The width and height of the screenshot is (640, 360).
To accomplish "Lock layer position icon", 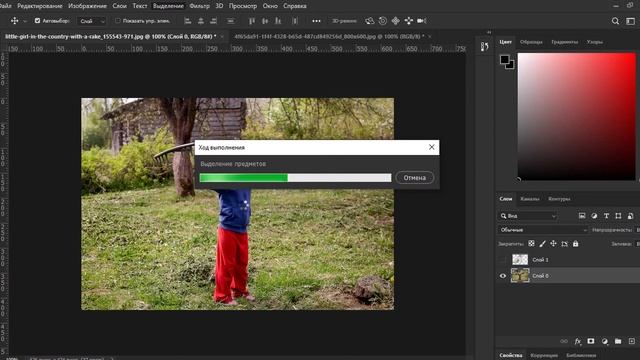I will (553, 244).
